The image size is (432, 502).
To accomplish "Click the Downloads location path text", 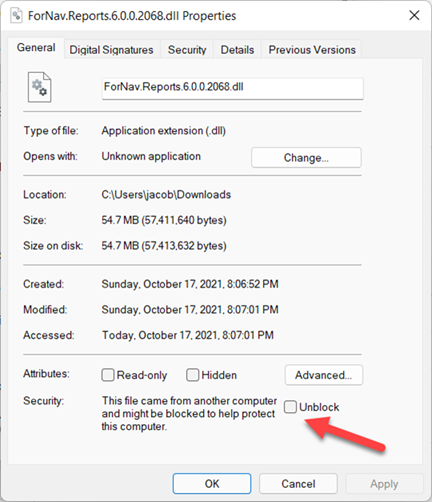I will pos(166,194).
